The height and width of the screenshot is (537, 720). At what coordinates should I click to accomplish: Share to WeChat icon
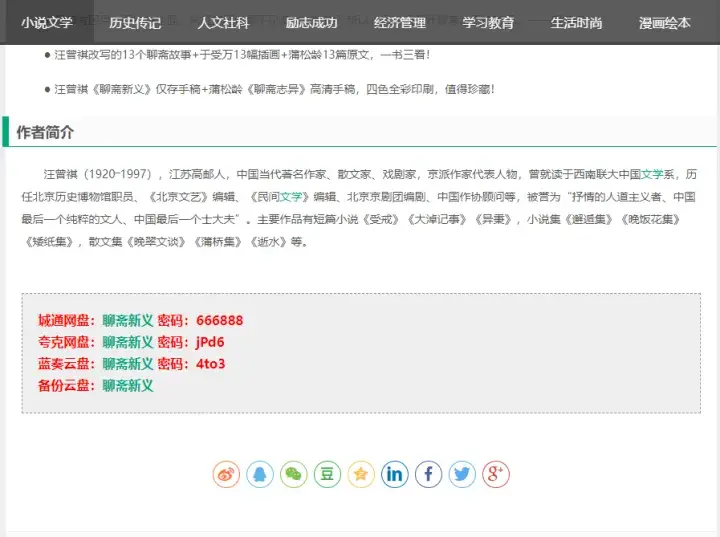[x=293, y=474]
